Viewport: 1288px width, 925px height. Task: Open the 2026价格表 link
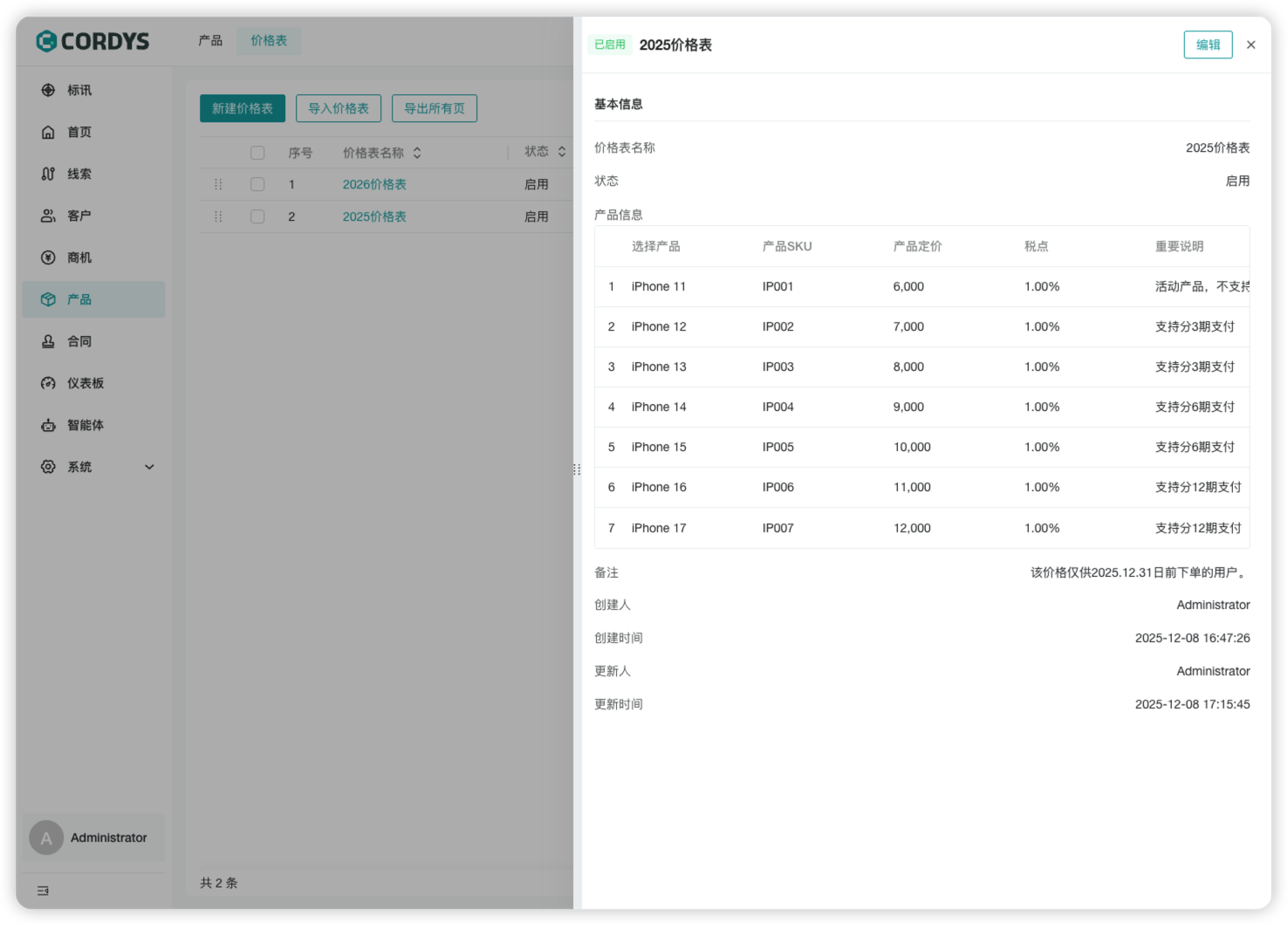(x=374, y=184)
